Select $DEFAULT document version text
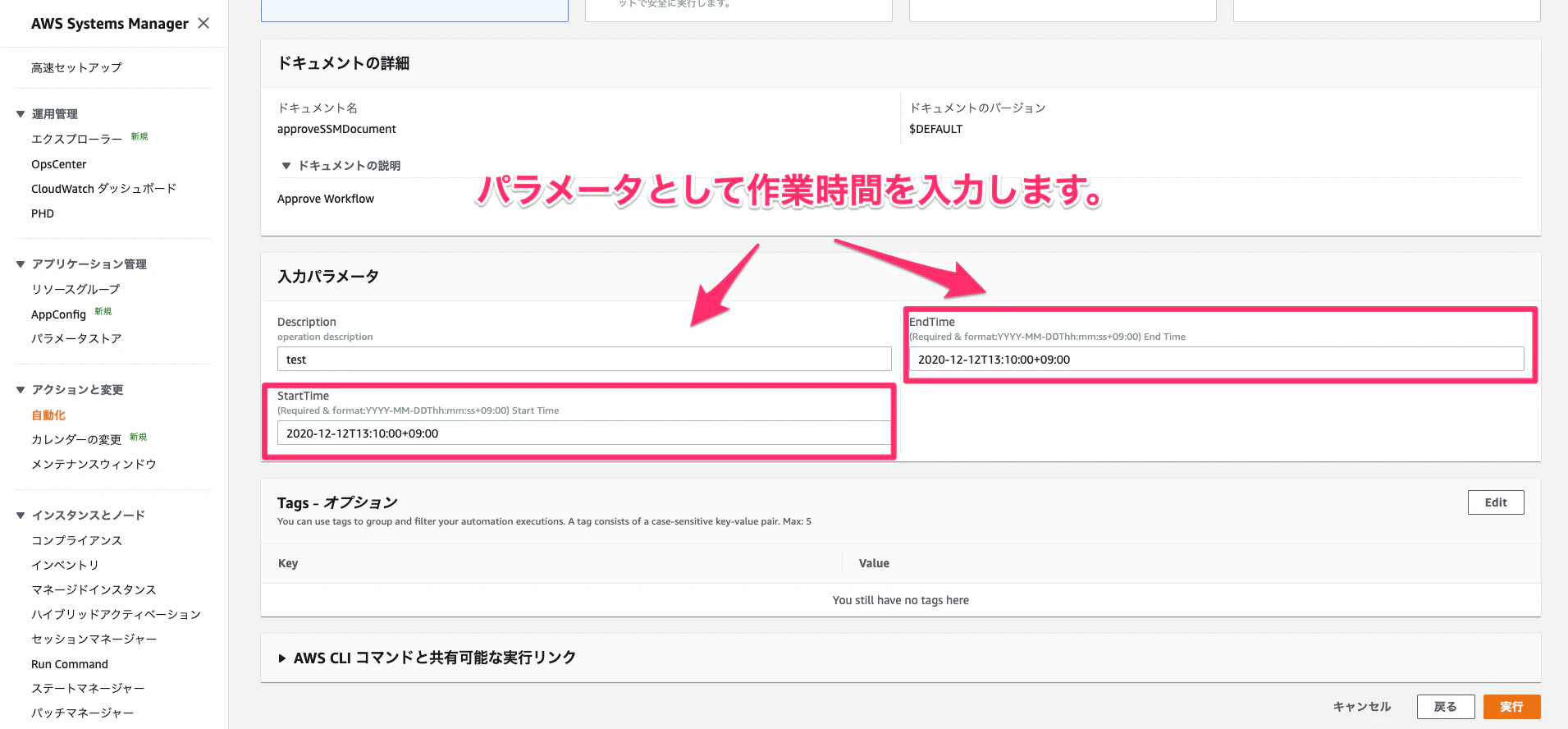1568x729 pixels. click(x=935, y=129)
